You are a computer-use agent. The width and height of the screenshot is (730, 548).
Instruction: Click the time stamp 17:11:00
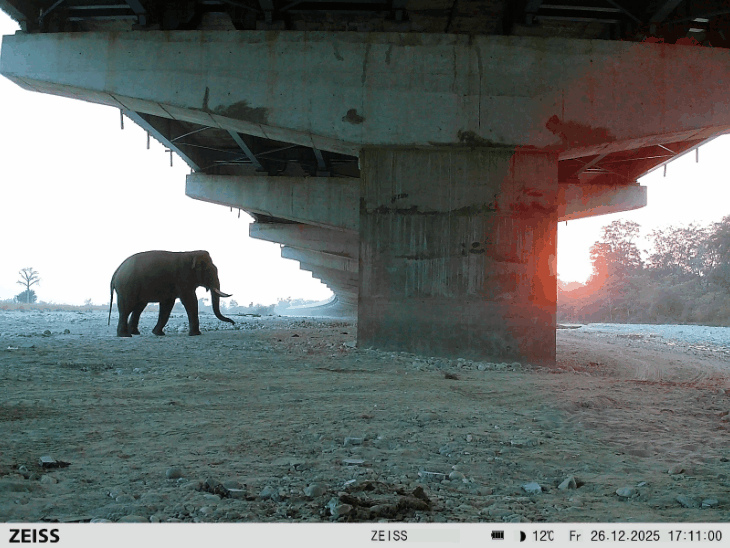point(695,536)
